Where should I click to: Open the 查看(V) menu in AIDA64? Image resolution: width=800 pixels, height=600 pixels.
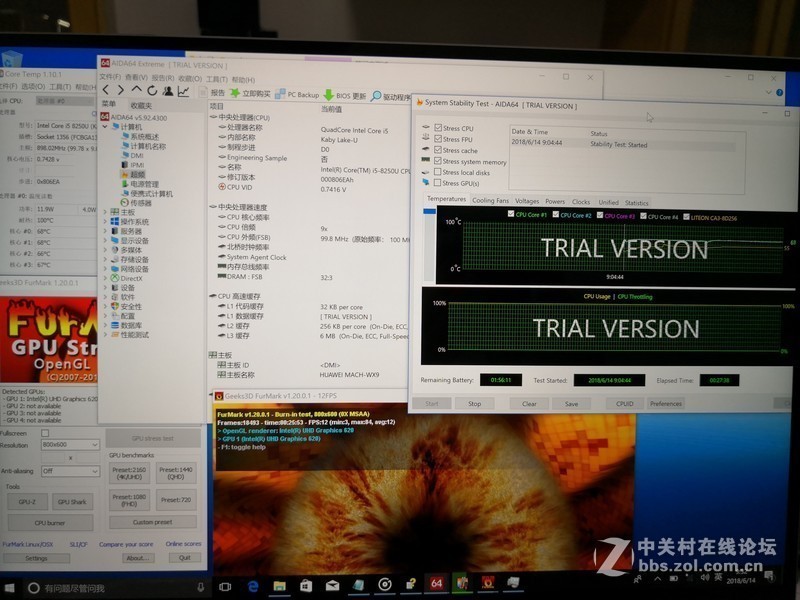(136, 77)
